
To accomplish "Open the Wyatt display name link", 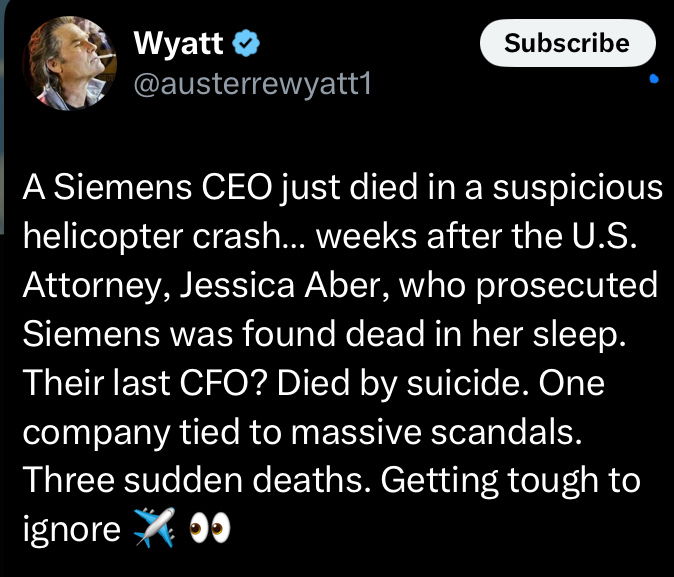I will click(x=179, y=44).
